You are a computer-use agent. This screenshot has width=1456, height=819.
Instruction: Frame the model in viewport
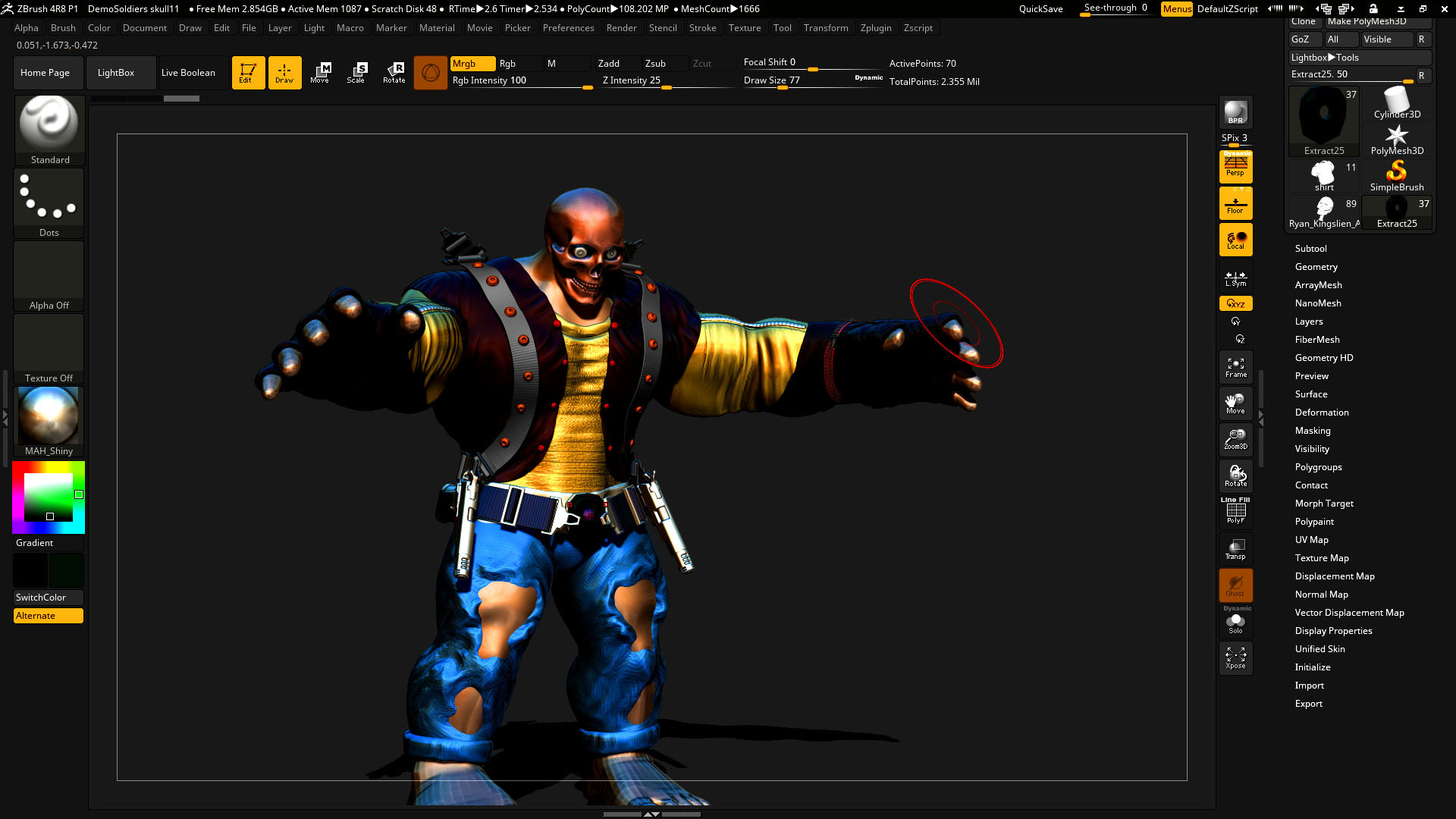pyautogui.click(x=1235, y=367)
